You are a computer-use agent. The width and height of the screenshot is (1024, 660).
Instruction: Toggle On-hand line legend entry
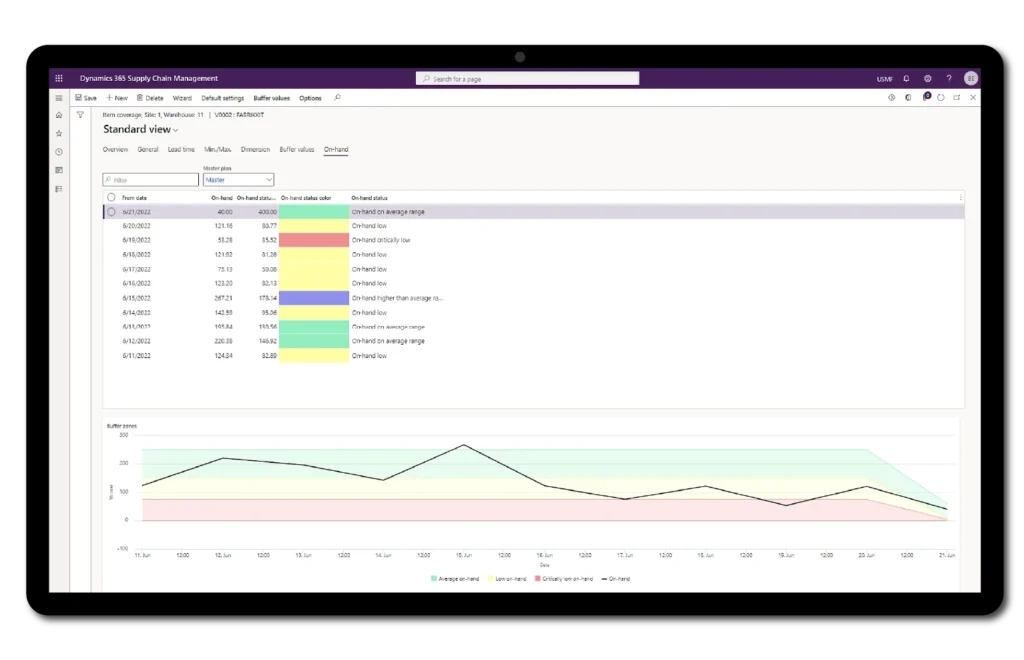(x=616, y=579)
